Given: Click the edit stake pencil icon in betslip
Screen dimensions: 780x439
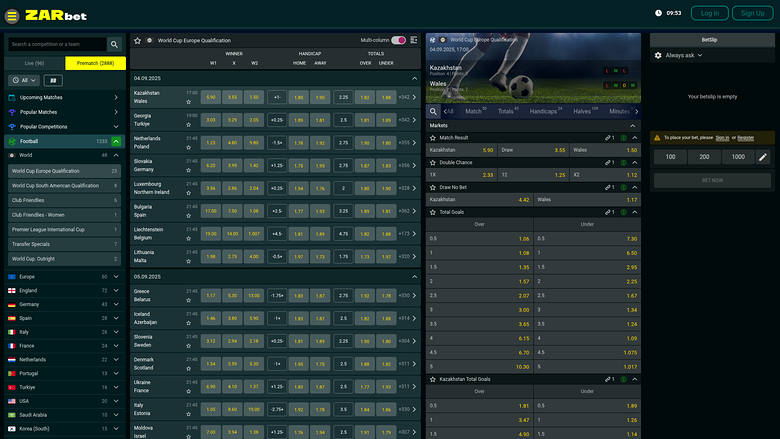Looking at the screenshot, I should 763,157.
